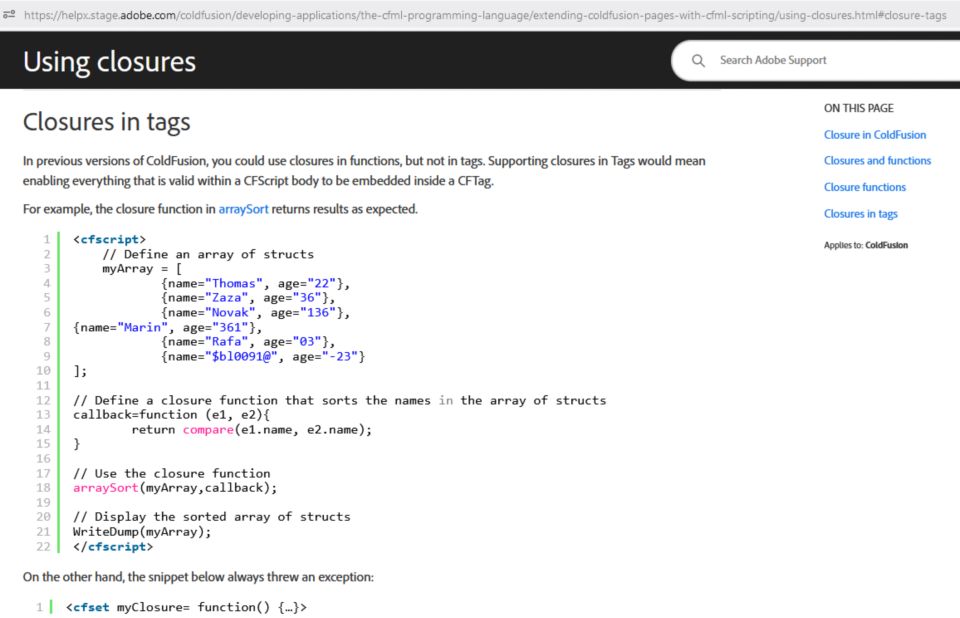Click the magnifying glass search icon

[x=699, y=61]
